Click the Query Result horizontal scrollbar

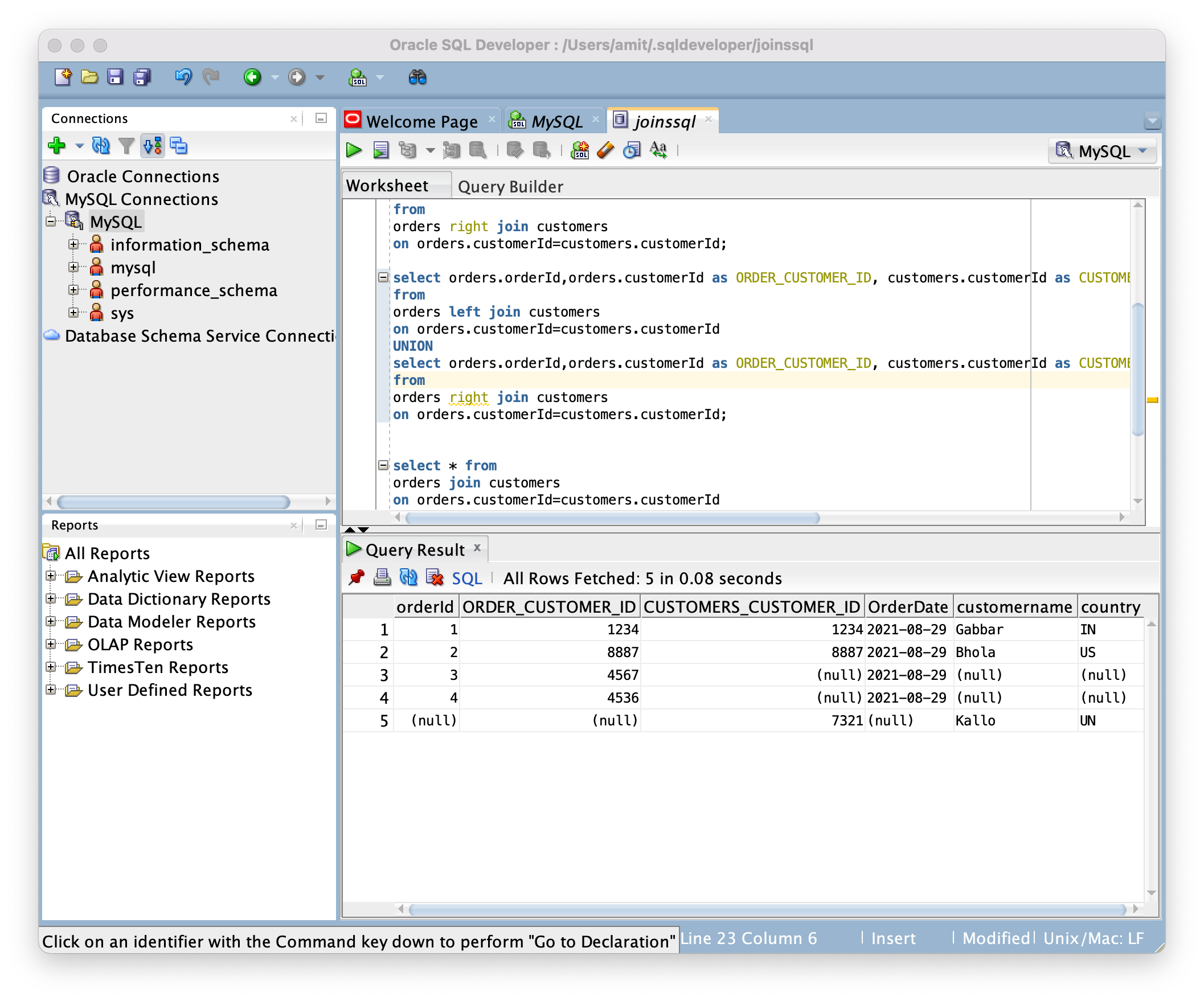pos(768,910)
